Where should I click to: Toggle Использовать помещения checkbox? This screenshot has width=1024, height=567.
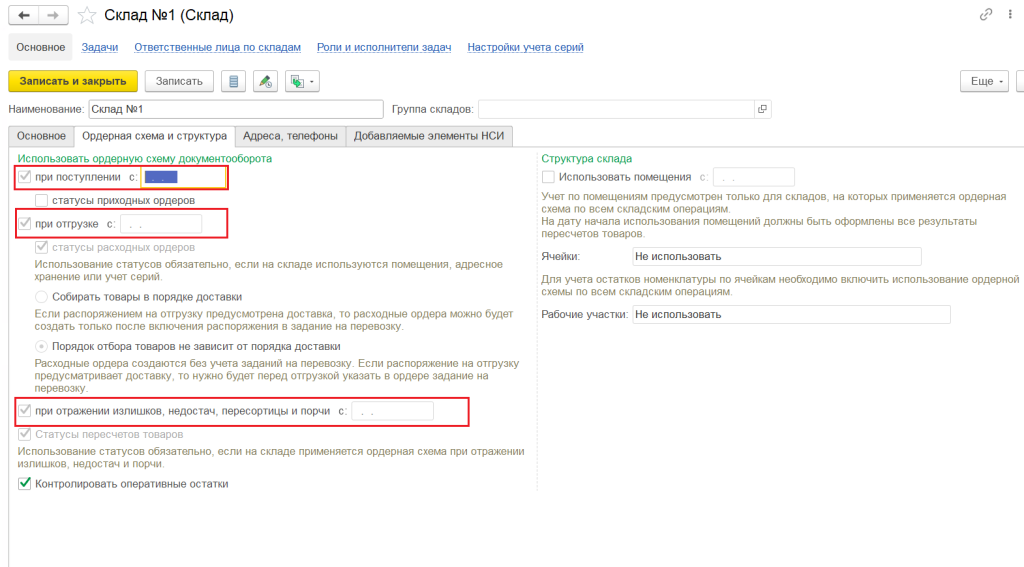coord(549,176)
